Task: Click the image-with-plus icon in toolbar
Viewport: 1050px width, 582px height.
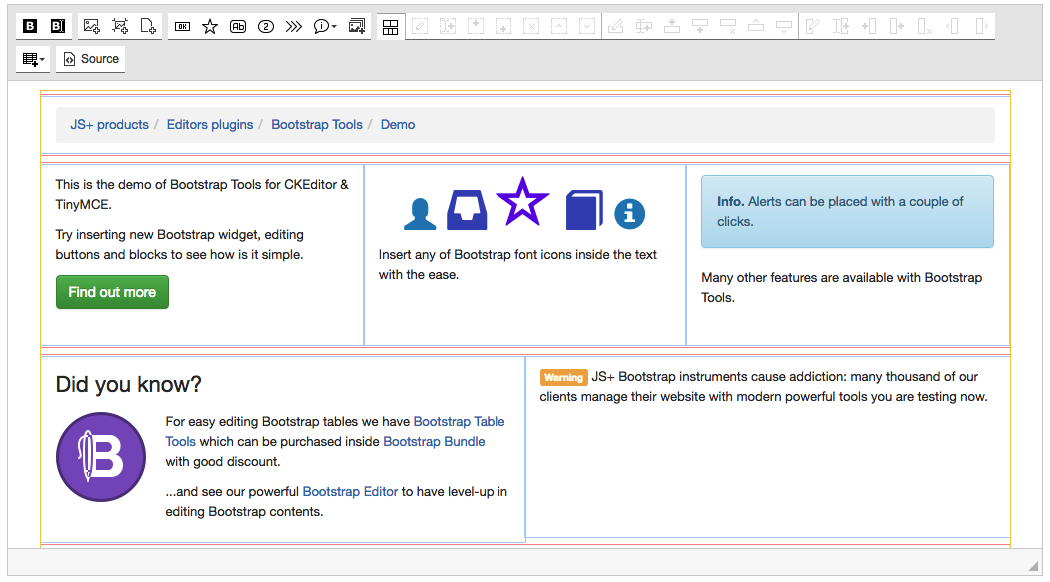Action: 91,27
